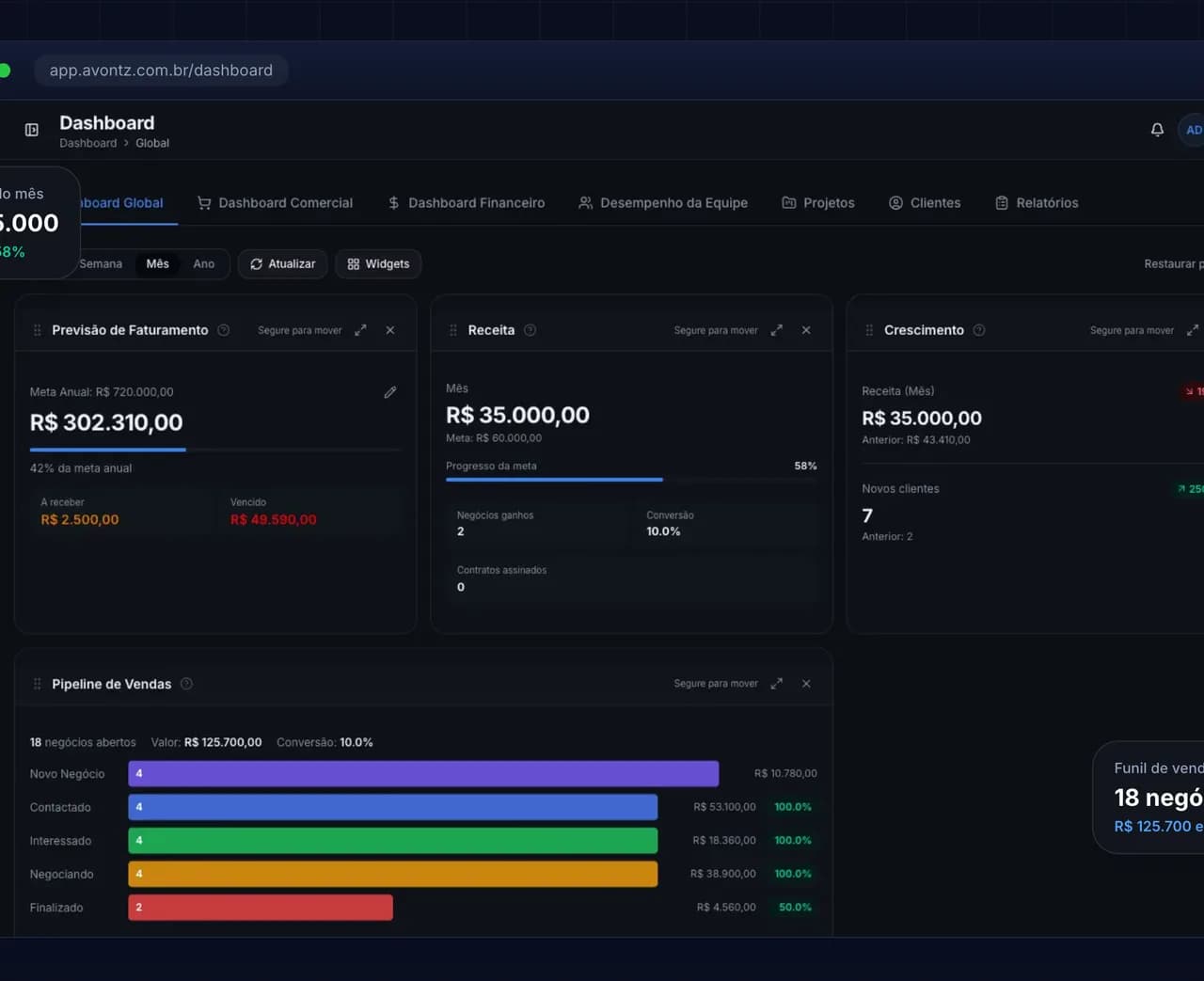Click the Meta Anual progress bar
This screenshot has width=1204, height=981.
coord(215,450)
